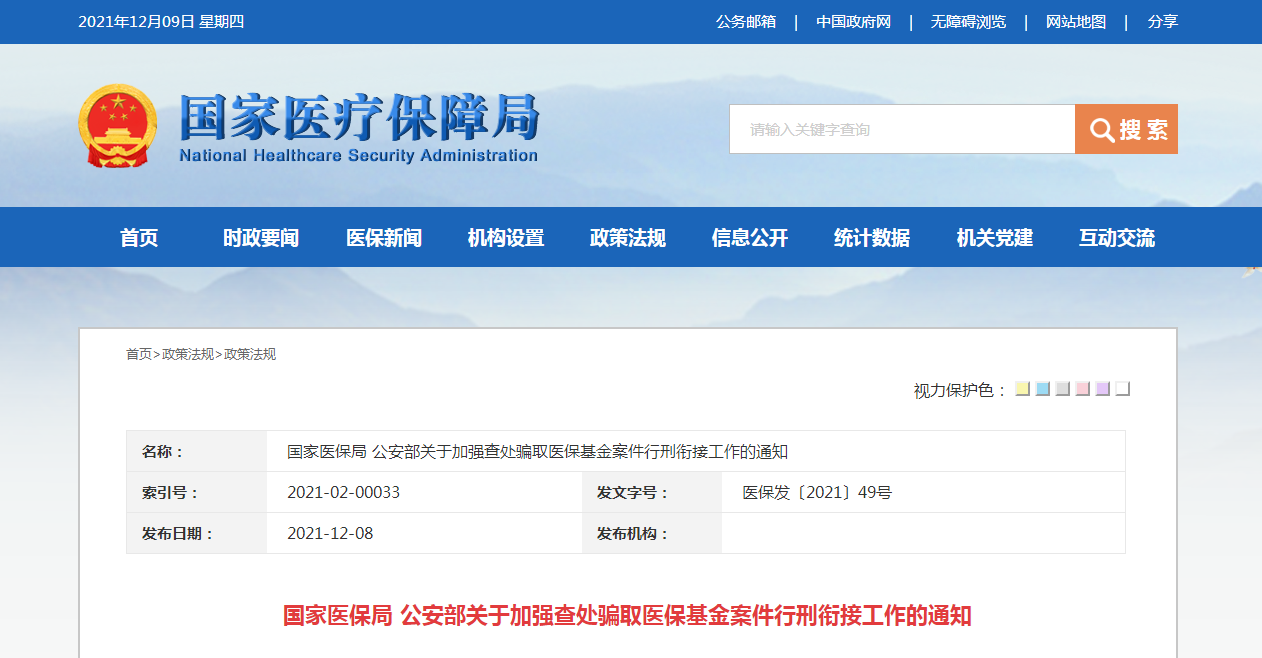Image resolution: width=1262 pixels, height=658 pixels.
Task: Click the 发布日期 label cell
Action: [197, 533]
